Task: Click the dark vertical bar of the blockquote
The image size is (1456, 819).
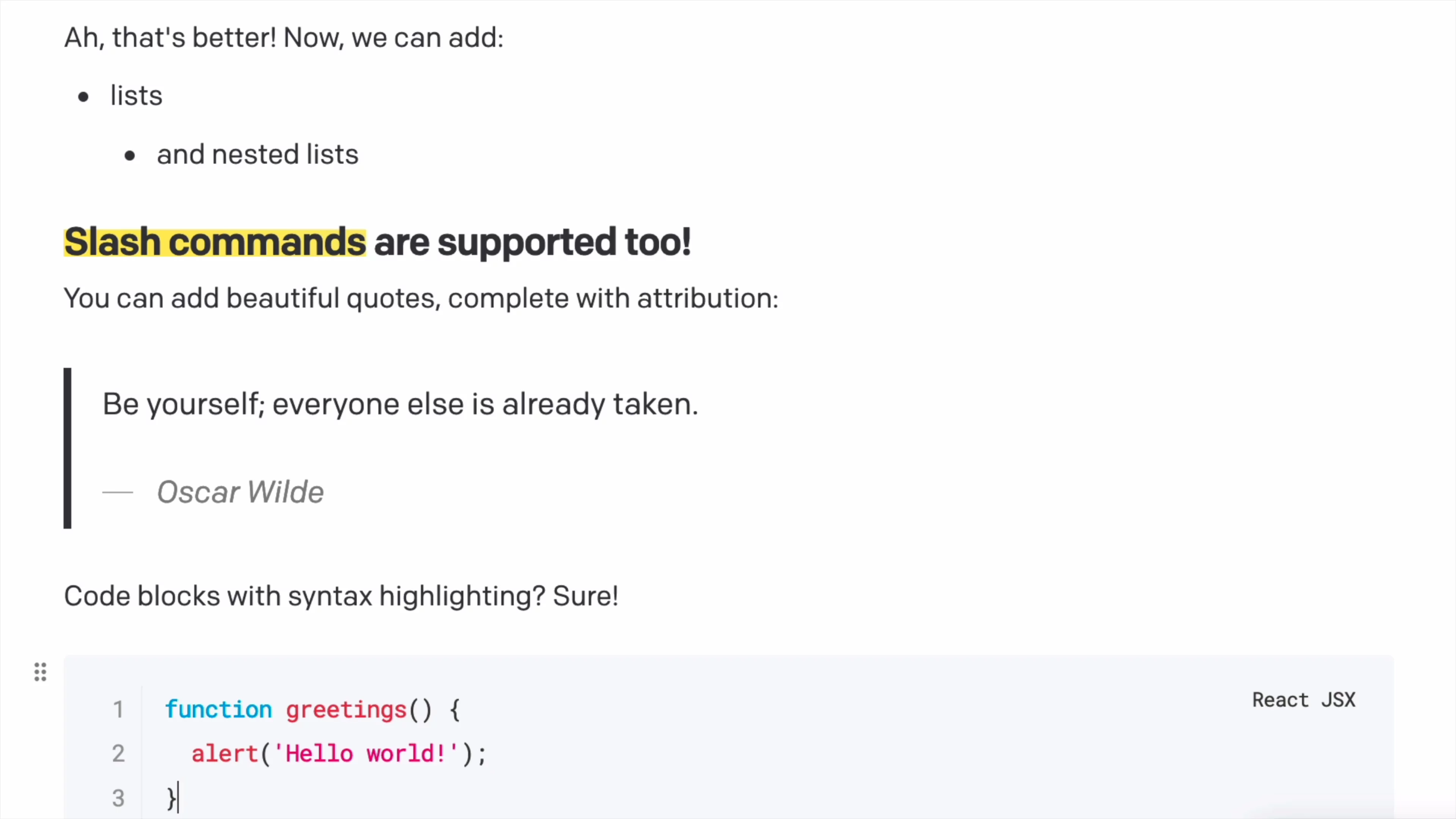Action: coord(68,448)
